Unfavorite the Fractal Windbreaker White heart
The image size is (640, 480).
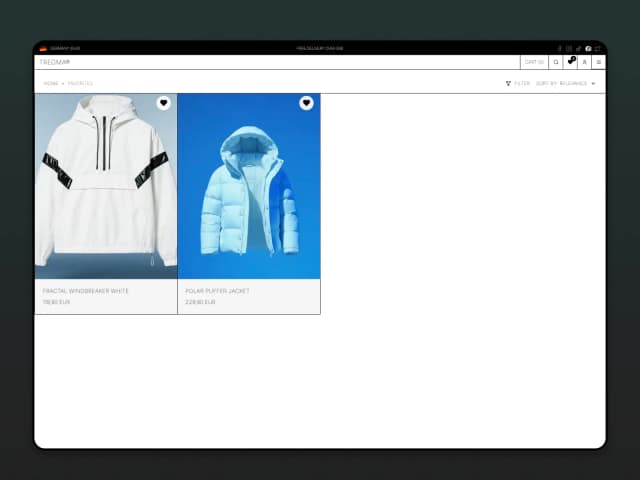(163, 103)
